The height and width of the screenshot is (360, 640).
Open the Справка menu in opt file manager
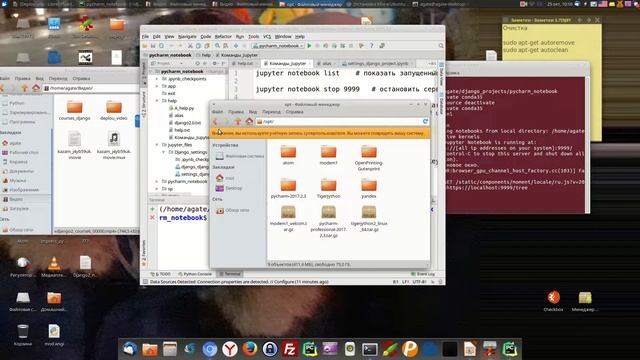pyautogui.click(x=294, y=111)
